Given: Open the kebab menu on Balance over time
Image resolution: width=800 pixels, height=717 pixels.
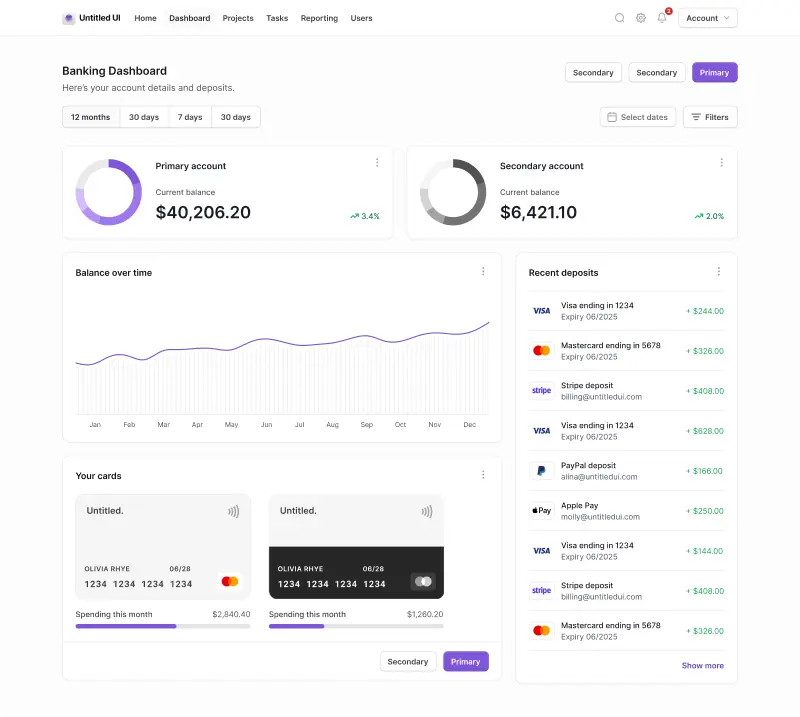Looking at the screenshot, I should 483,271.
